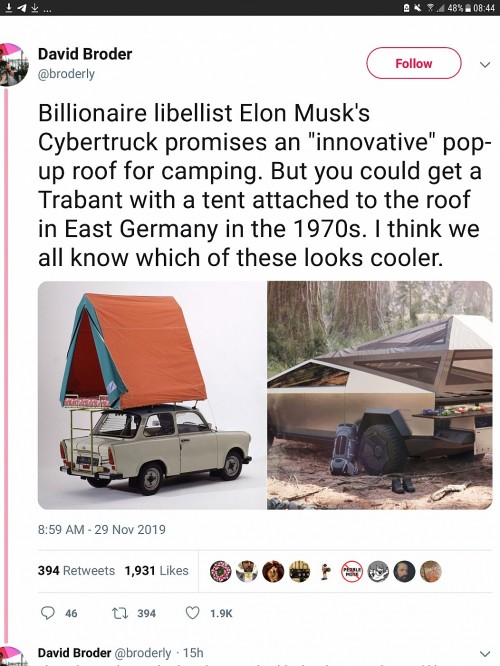Open the 394 Retweets list

click(x=76, y=570)
